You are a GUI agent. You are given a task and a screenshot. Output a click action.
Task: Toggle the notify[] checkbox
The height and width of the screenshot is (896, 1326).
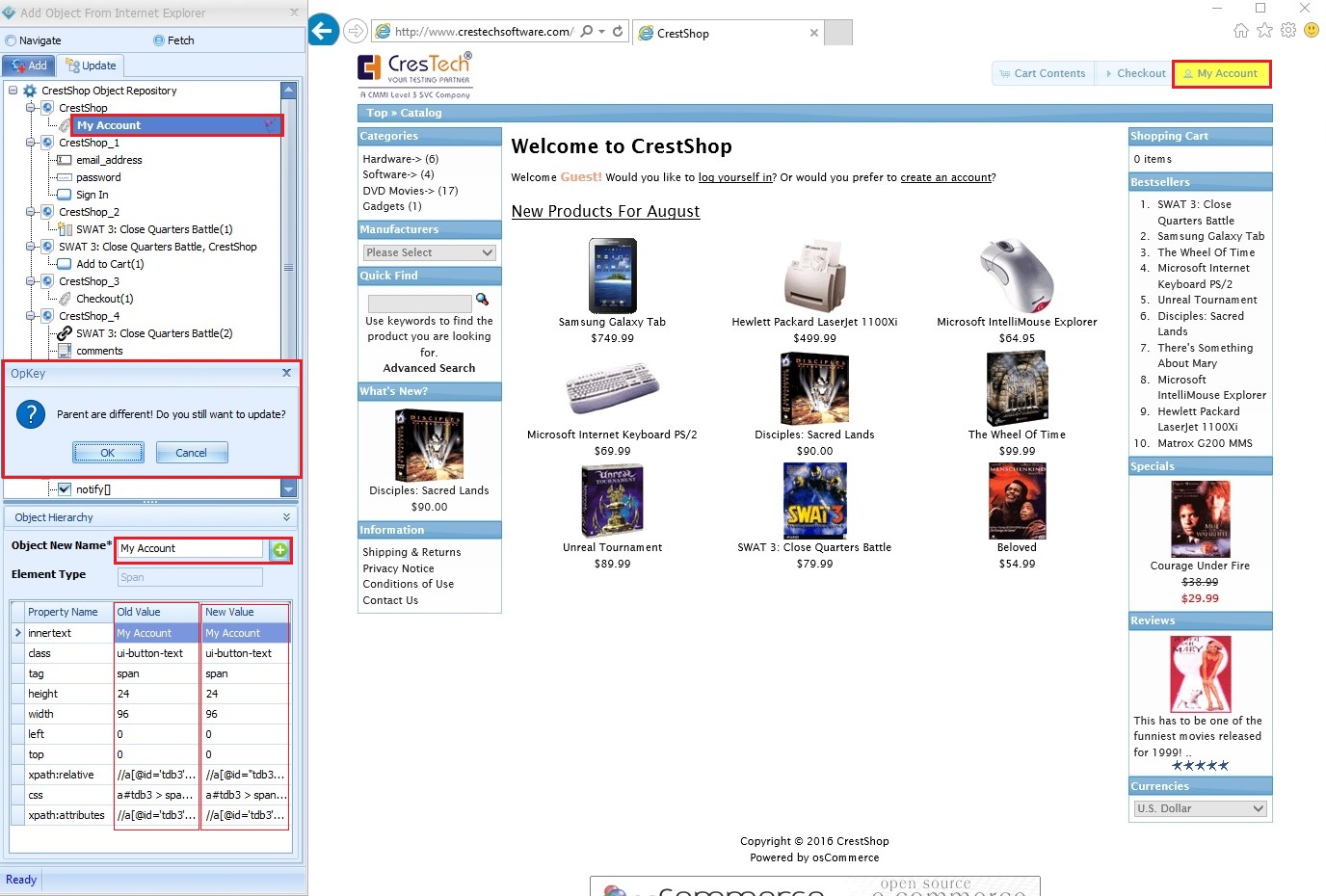coord(65,489)
